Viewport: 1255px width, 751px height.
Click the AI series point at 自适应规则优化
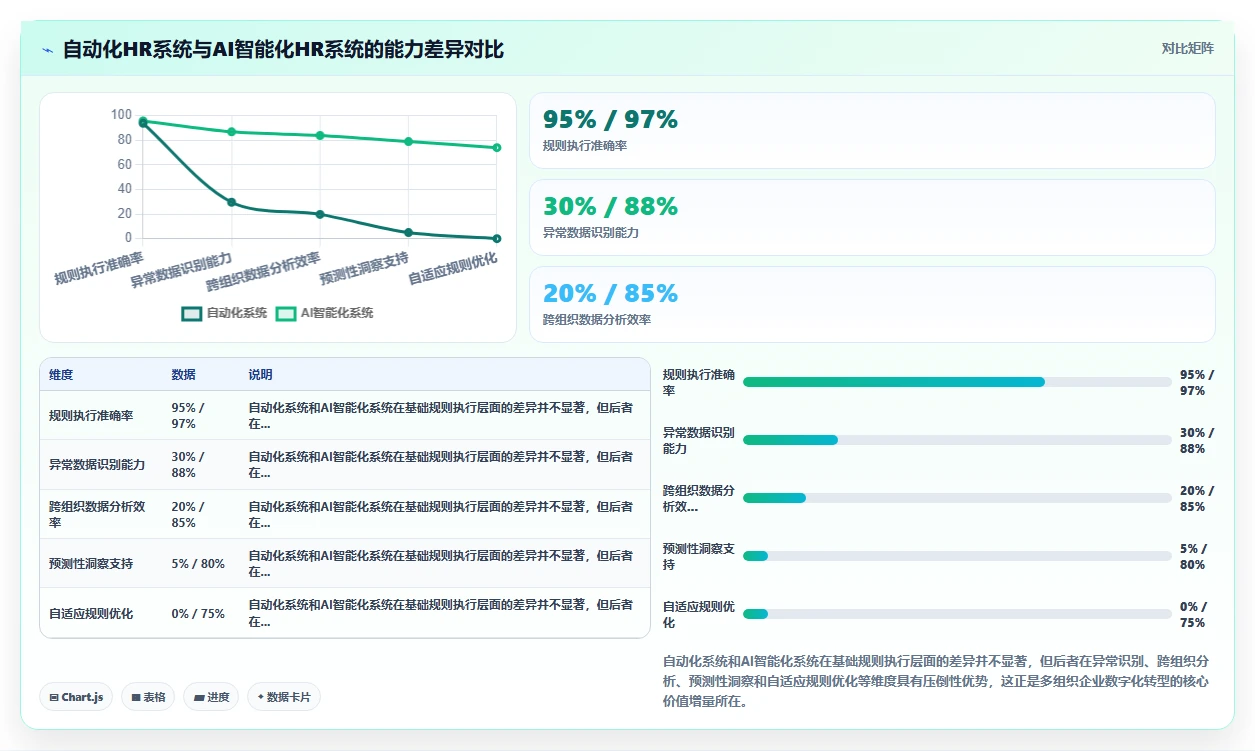pyautogui.click(x=497, y=148)
